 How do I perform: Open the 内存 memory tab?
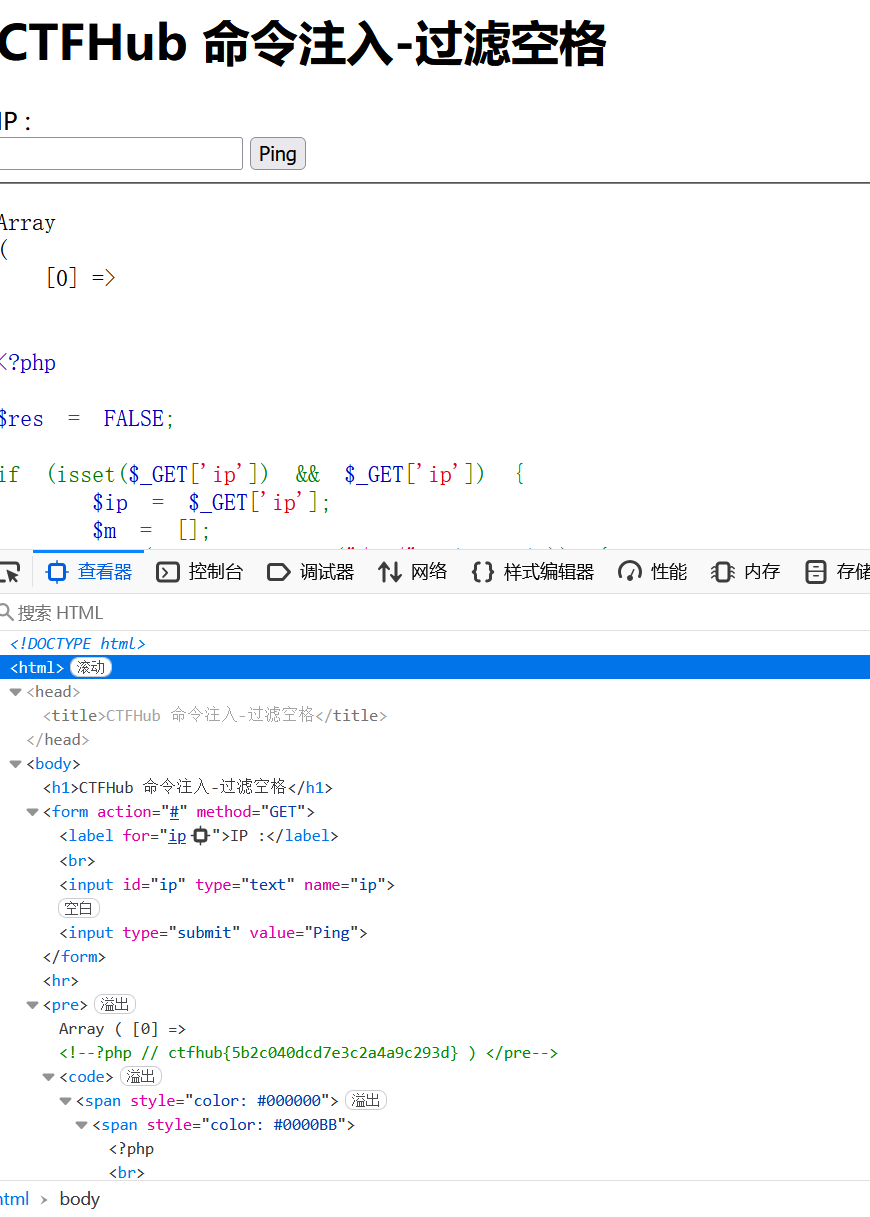click(x=745, y=572)
